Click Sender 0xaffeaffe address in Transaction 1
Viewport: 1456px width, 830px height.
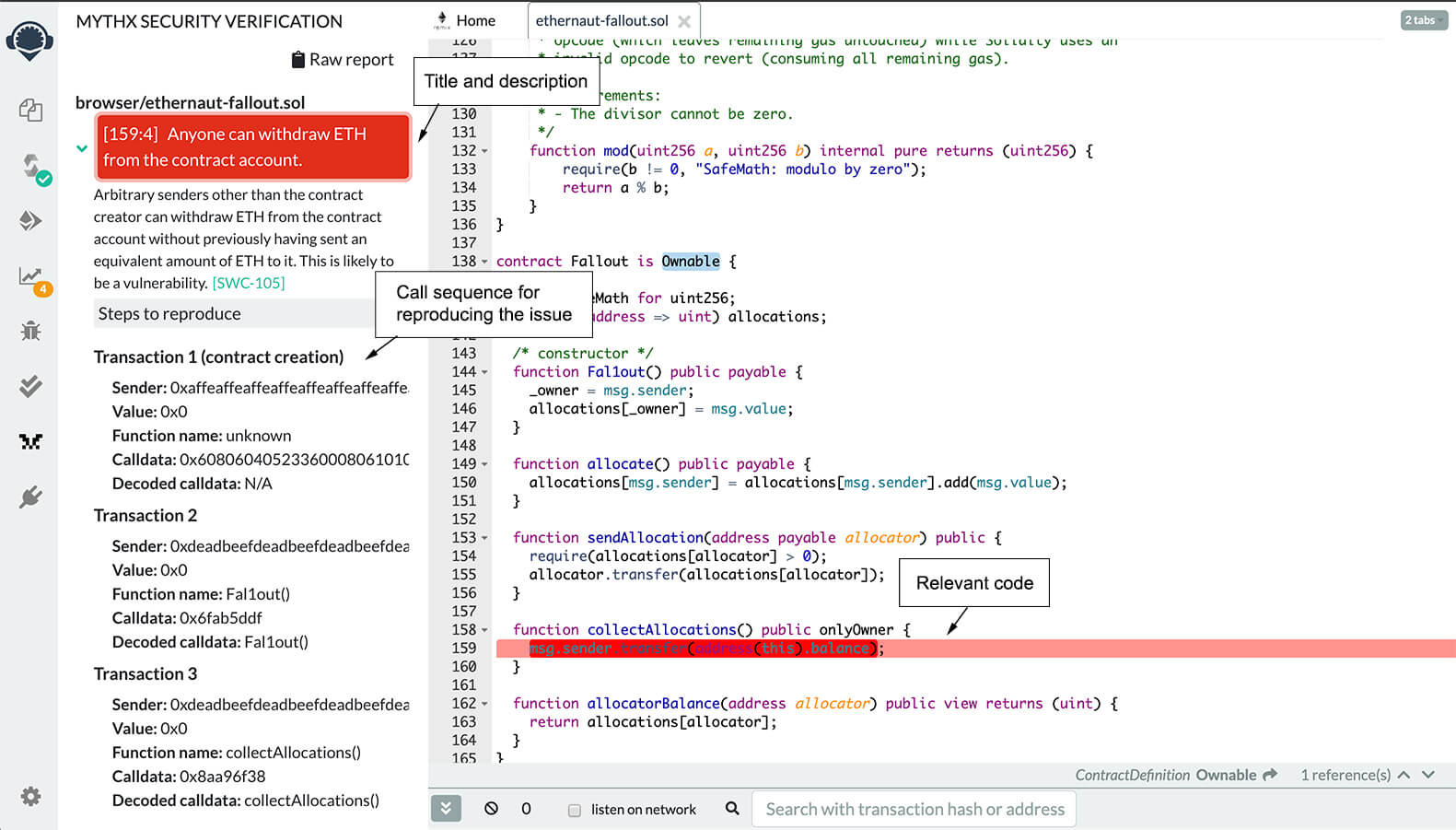click(x=289, y=388)
